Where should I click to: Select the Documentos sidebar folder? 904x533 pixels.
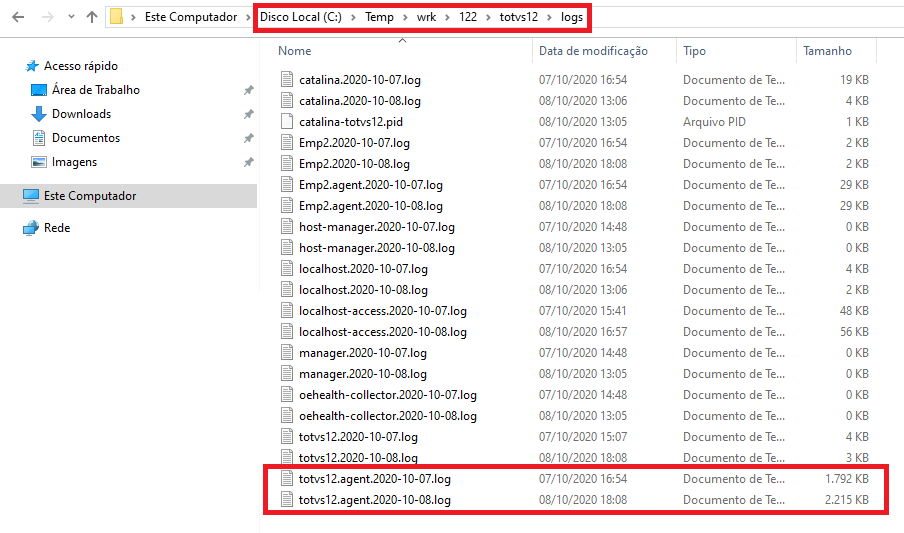[85, 138]
